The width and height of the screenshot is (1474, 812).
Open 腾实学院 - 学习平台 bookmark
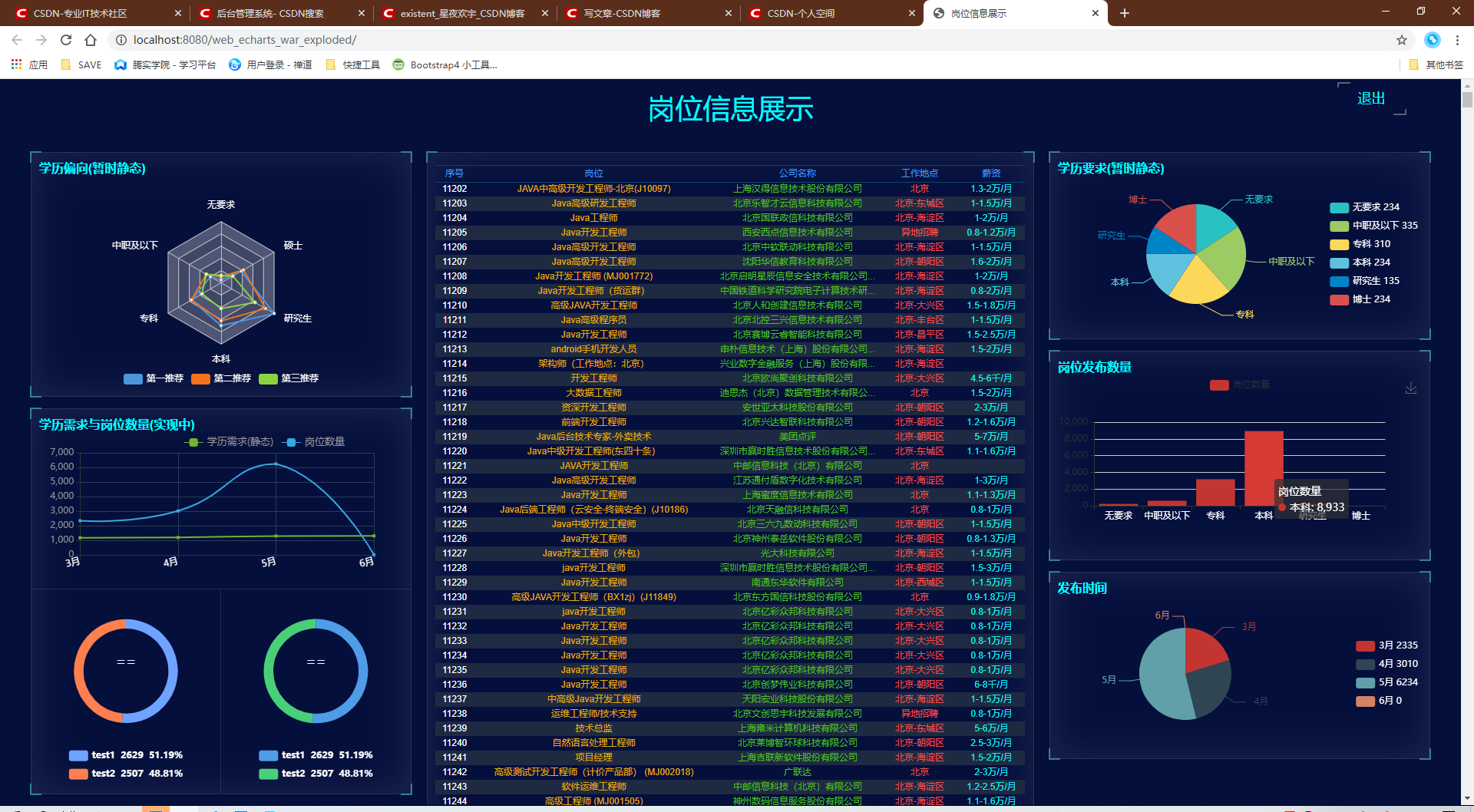click(x=165, y=65)
